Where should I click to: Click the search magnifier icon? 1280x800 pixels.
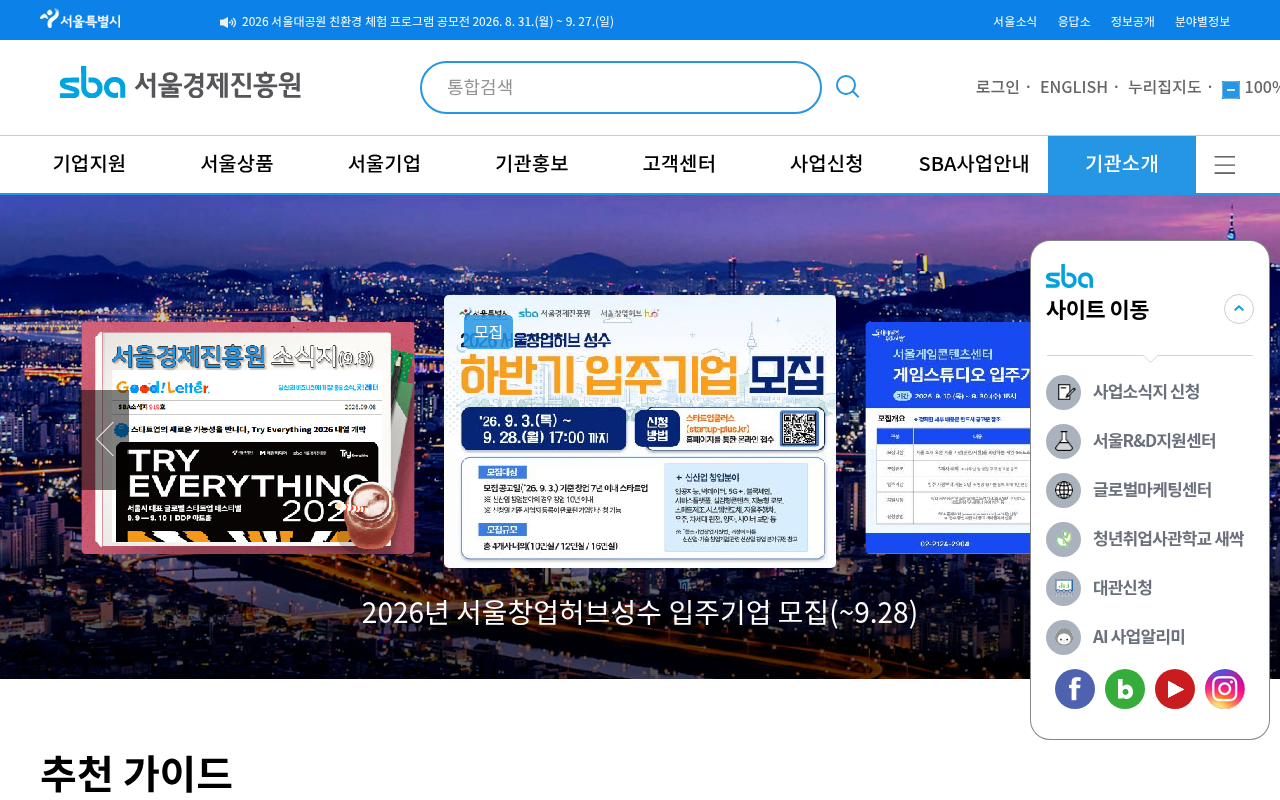pos(848,87)
